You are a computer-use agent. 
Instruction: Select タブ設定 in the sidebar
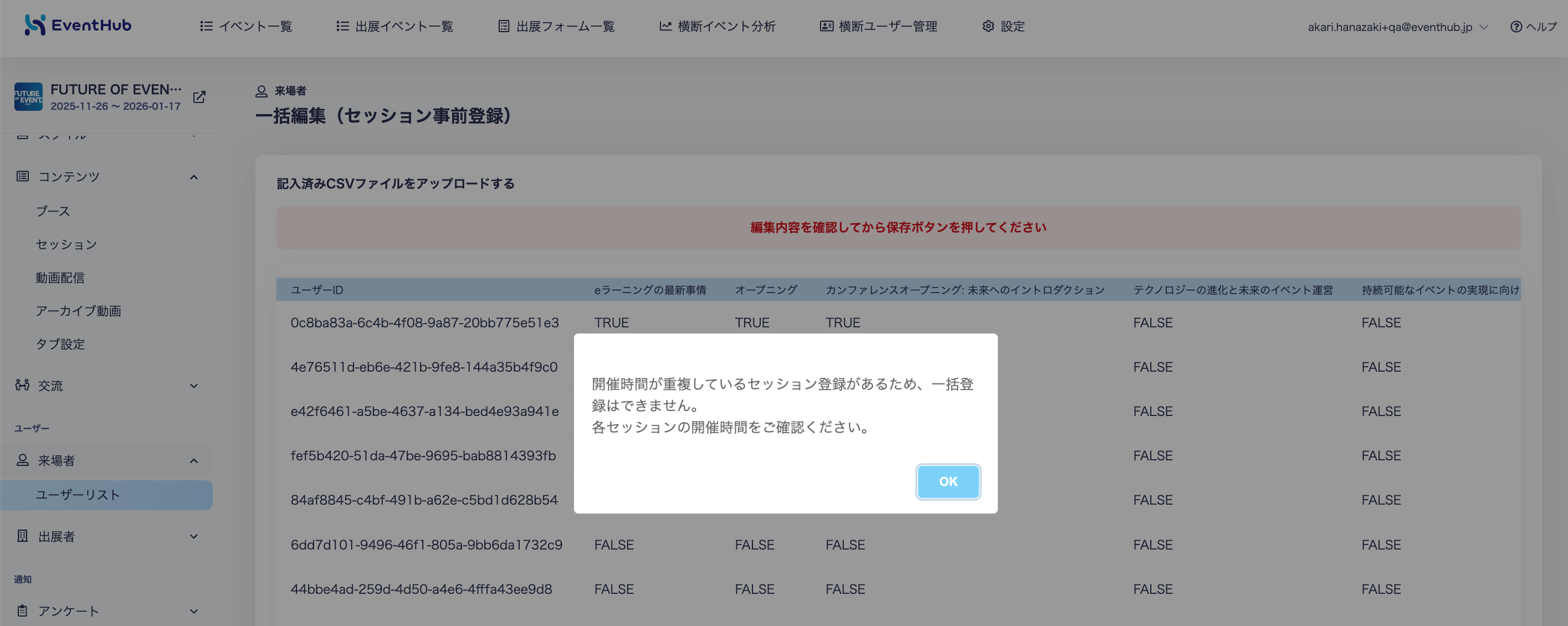click(60, 345)
